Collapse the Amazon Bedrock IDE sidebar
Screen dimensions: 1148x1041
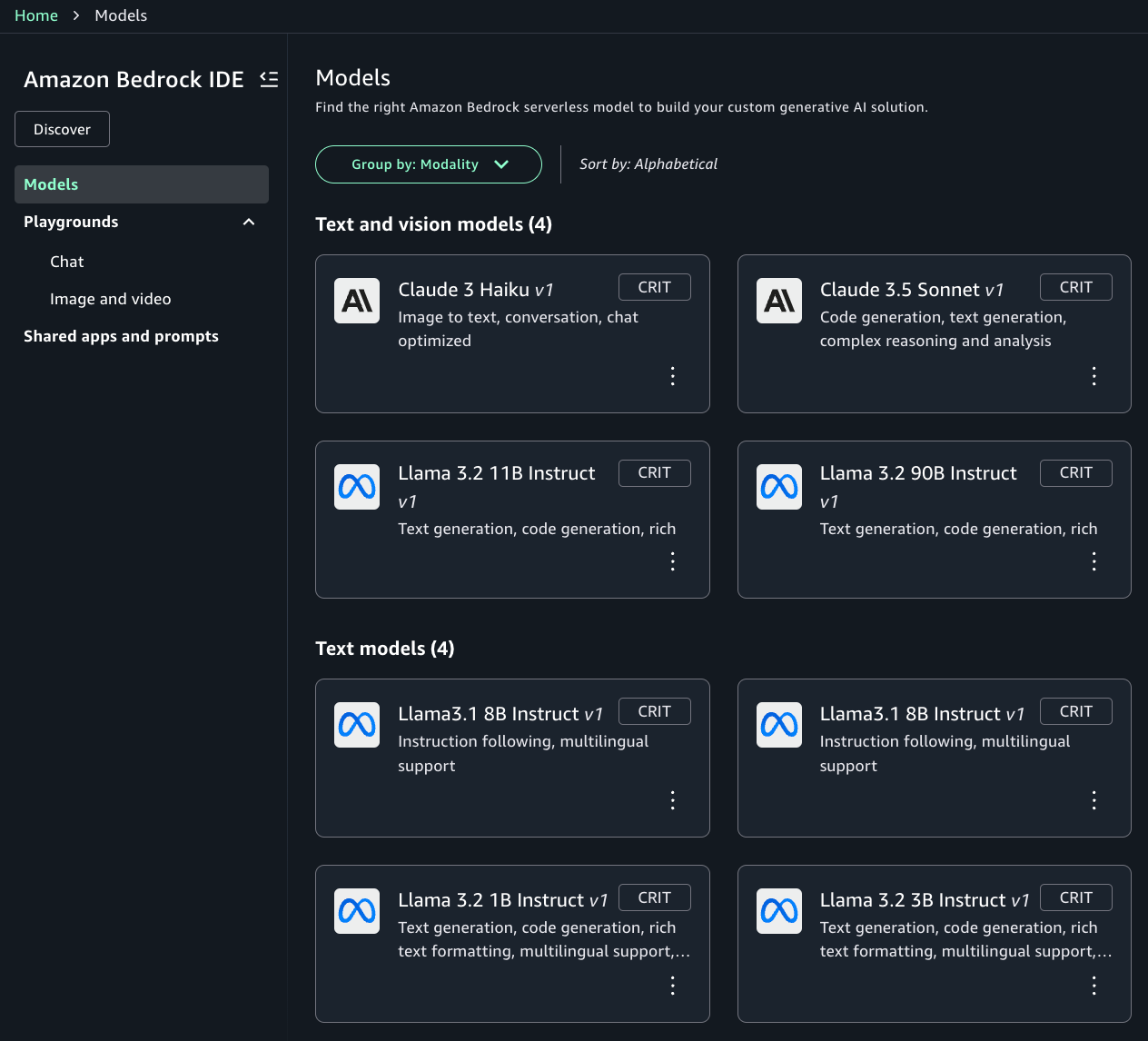point(269,79)
